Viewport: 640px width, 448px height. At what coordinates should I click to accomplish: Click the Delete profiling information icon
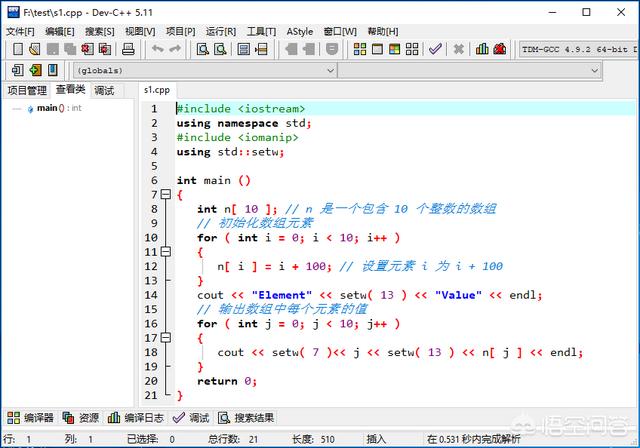point(500,49)
